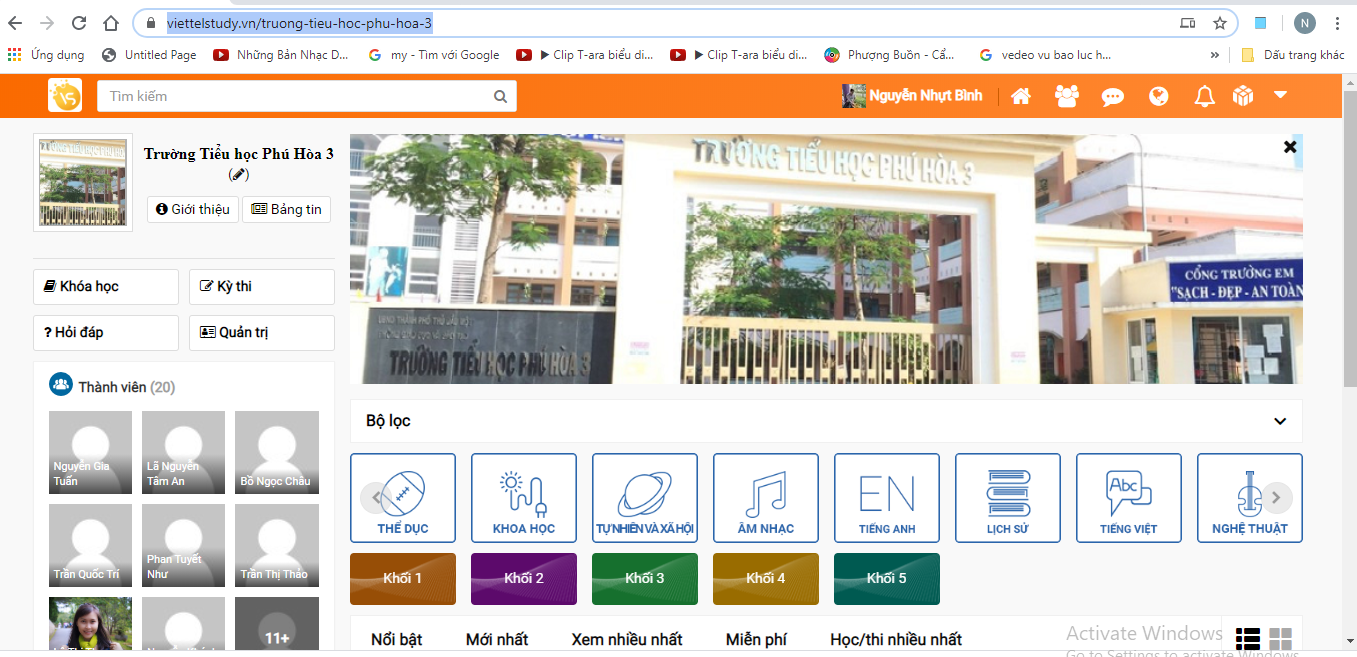Viewport: 1357px width, 657px height.
Task: Open the Giới thiệu button
Action: pyautogui.click(x=193, y=209)
